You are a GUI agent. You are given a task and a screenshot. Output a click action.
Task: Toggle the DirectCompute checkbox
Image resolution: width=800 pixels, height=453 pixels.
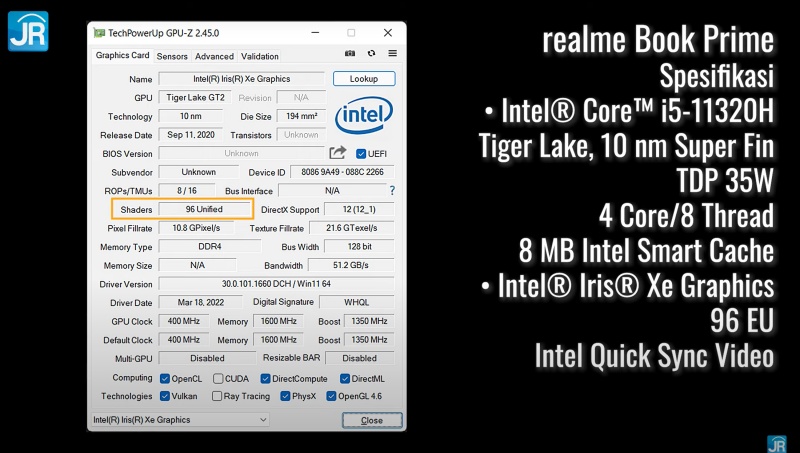265,379
